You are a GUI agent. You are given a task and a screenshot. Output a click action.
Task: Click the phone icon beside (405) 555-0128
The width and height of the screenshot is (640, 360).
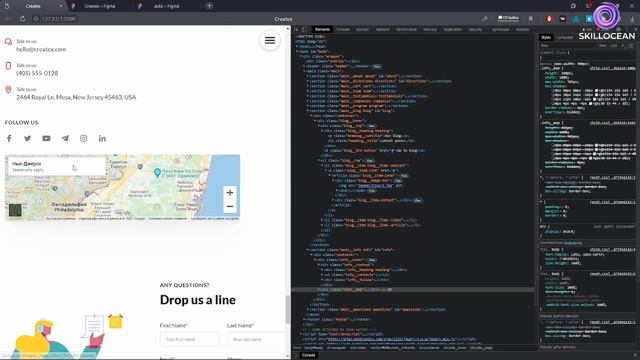8,66
